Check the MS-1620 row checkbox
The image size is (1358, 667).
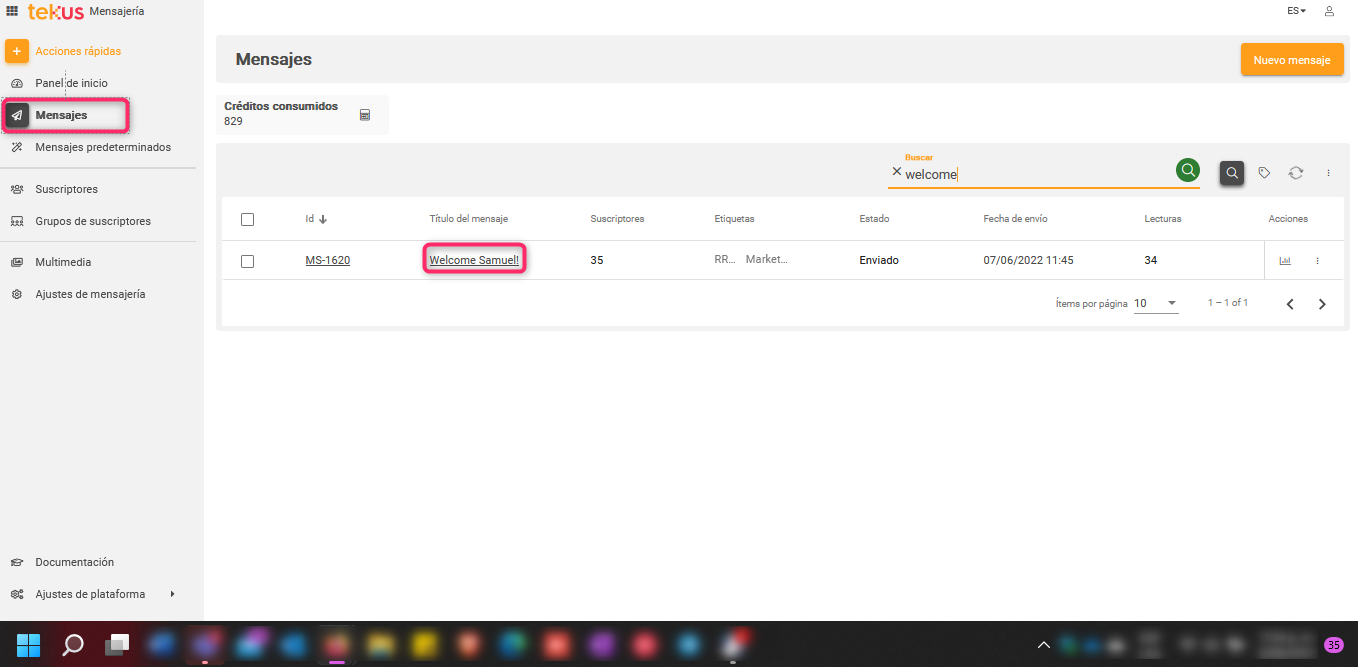tap(248, 261)
